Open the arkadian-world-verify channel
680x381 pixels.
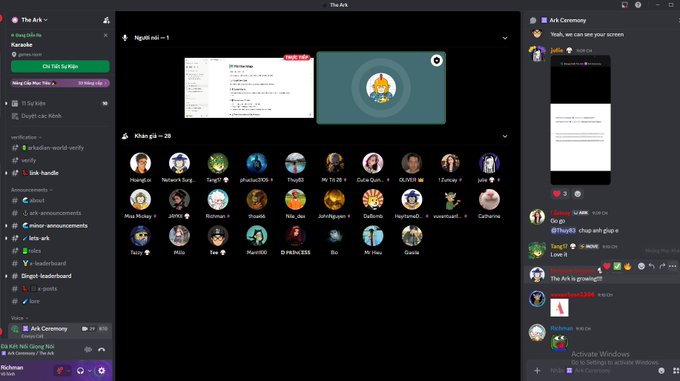pos(56,148)
